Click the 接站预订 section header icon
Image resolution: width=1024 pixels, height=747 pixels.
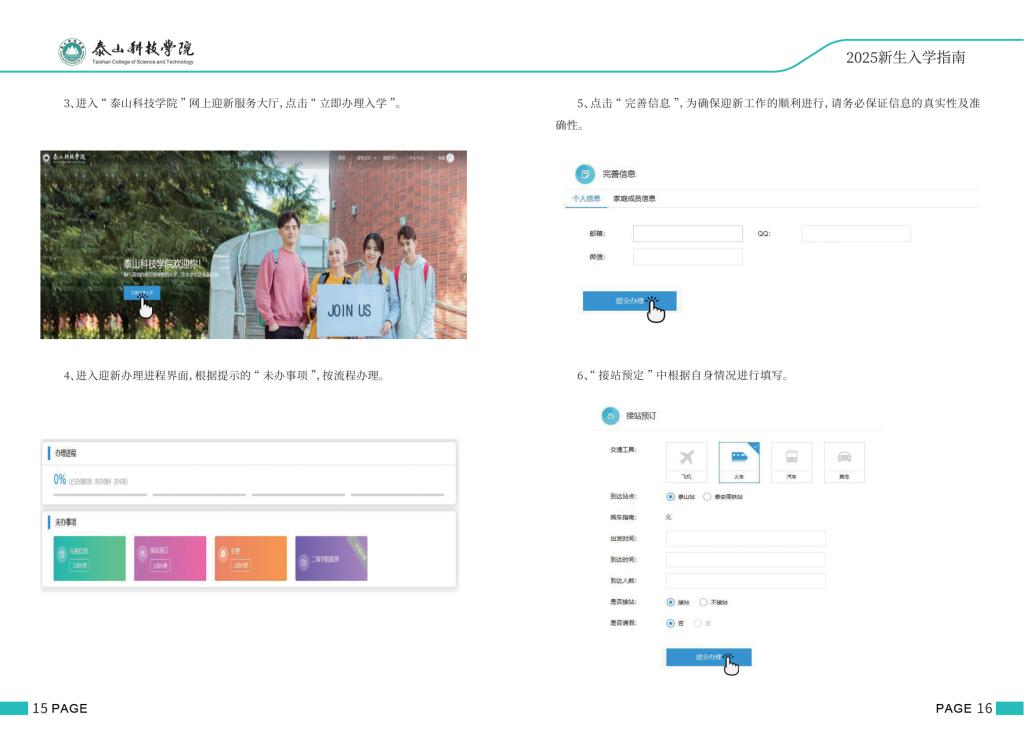610,415
